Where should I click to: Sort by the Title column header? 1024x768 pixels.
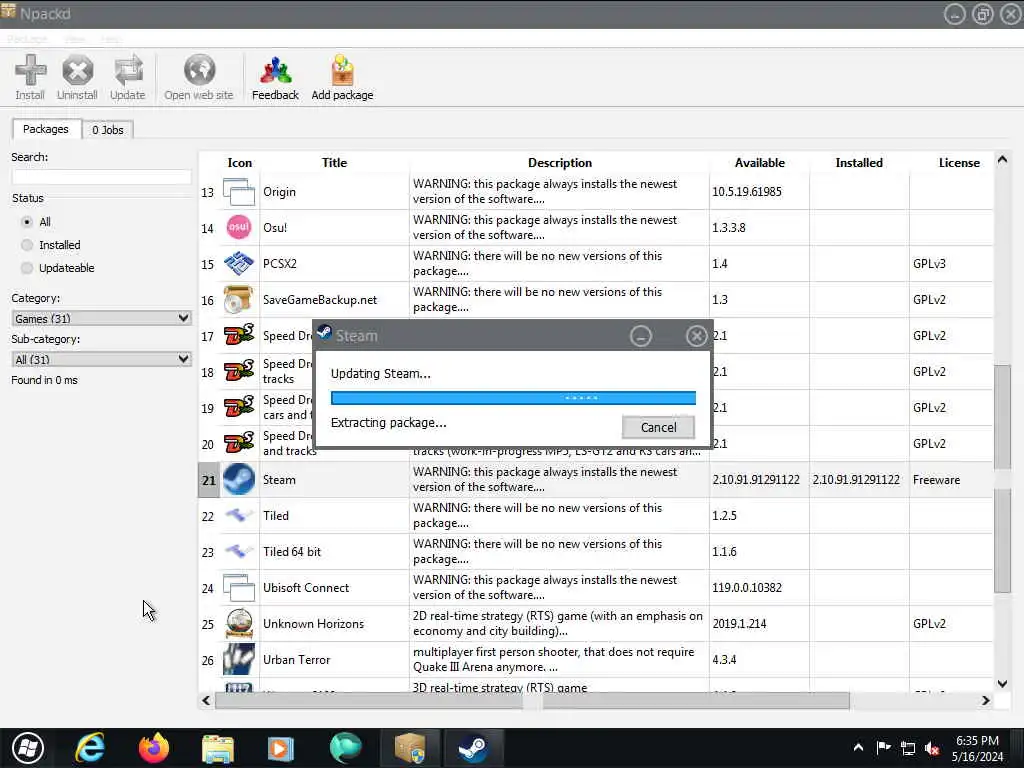pos(334,163)
